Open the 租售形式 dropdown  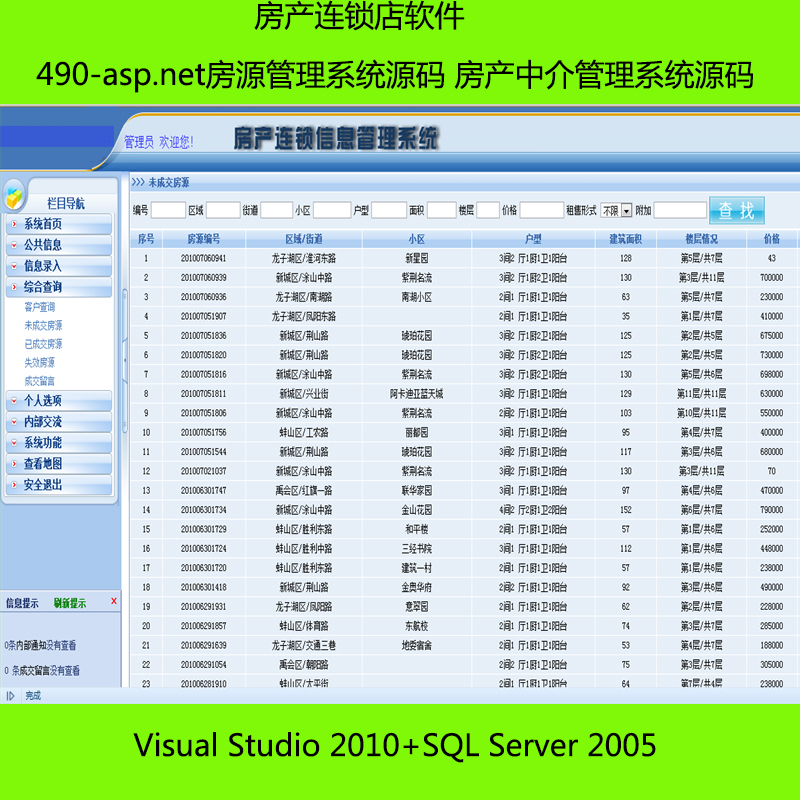616,210
